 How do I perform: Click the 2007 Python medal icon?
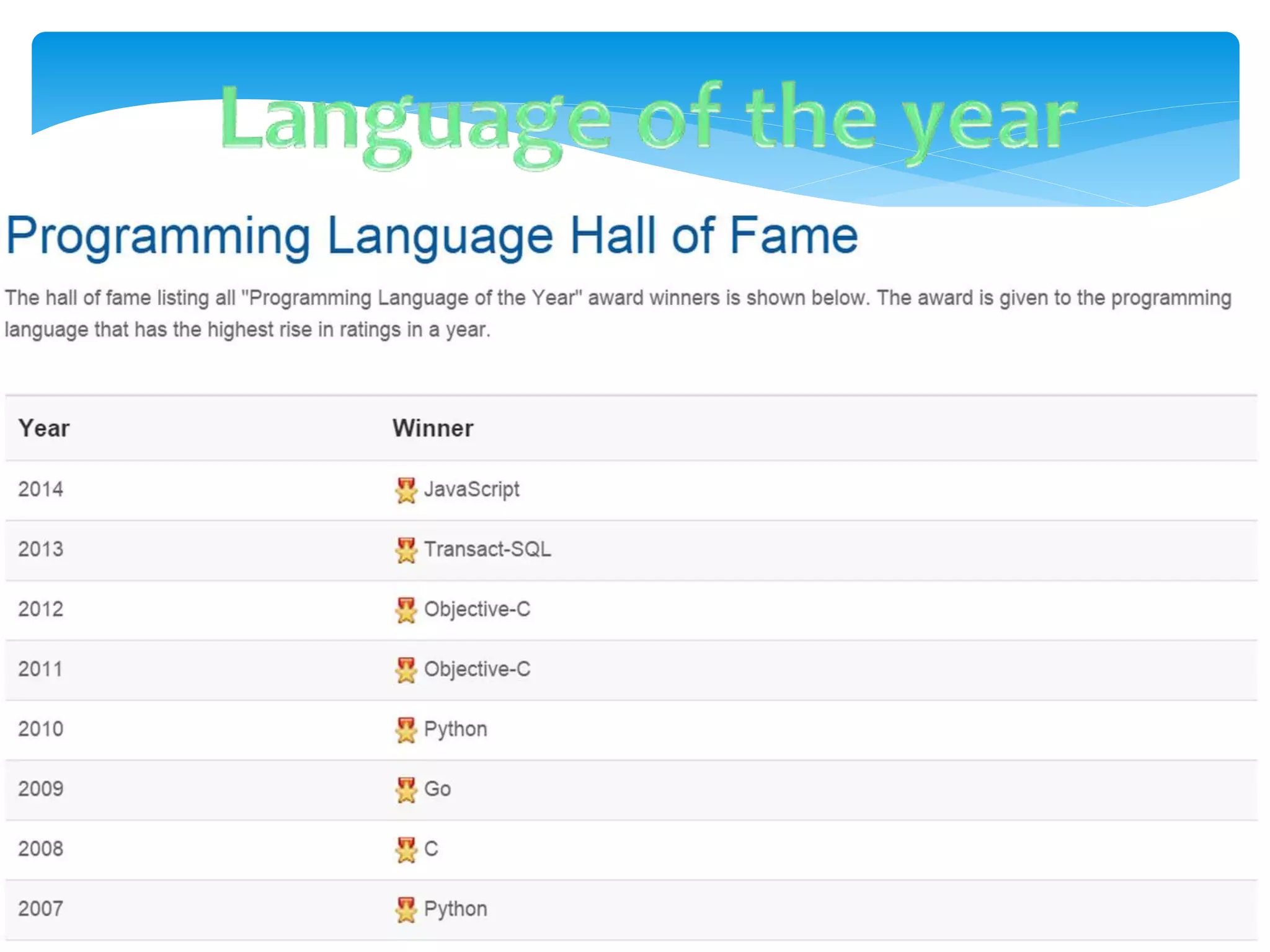click(x=406, y=910)
